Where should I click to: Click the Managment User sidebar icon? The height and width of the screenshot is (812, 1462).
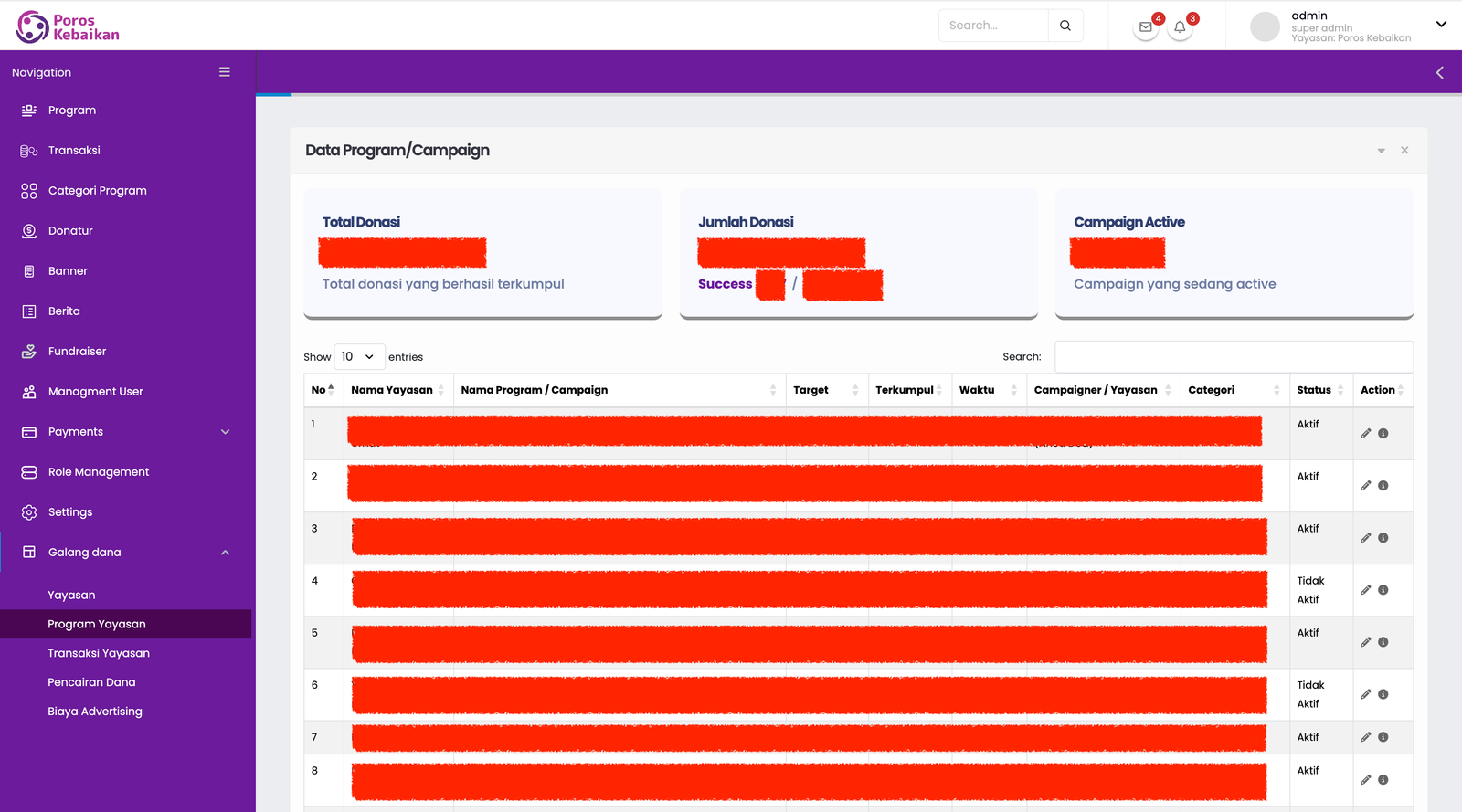29,392
